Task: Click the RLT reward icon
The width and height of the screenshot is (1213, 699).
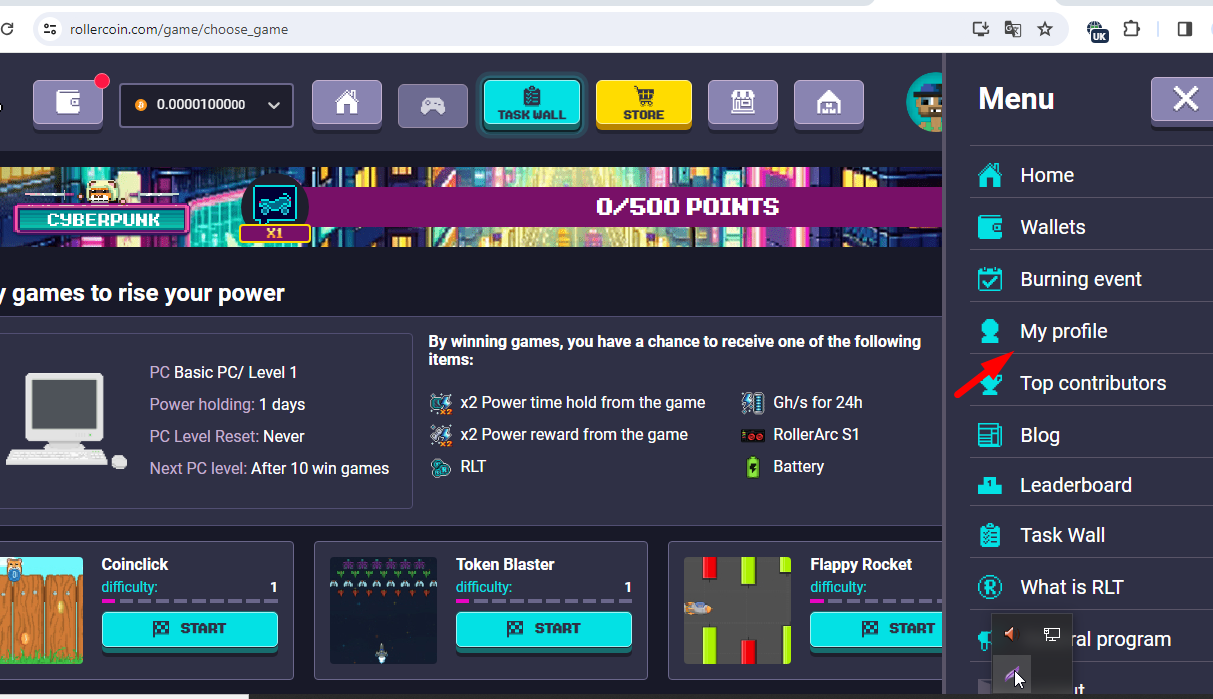Action: [441, 467]
